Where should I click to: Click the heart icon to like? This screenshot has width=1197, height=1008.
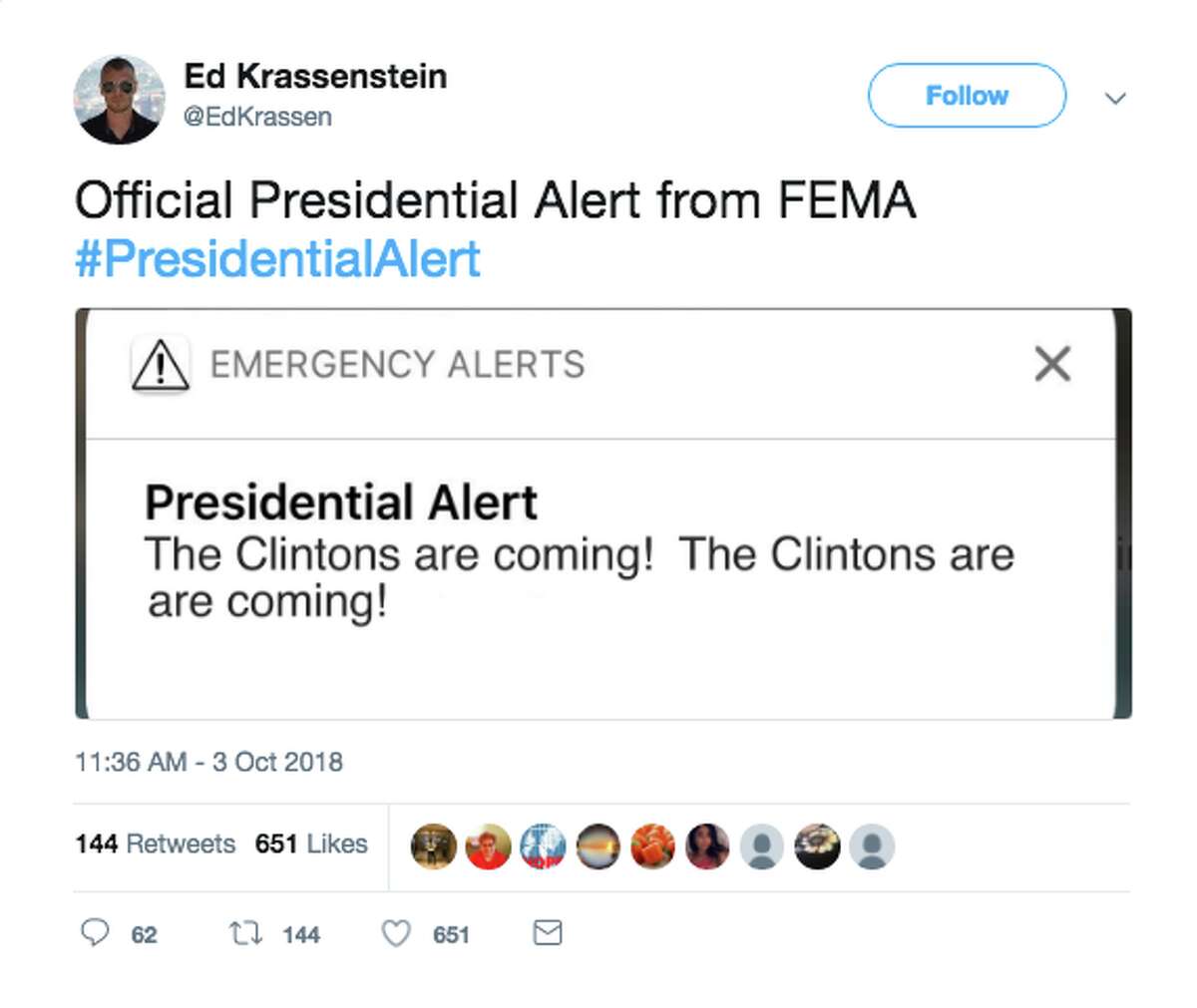coord(397,933)
